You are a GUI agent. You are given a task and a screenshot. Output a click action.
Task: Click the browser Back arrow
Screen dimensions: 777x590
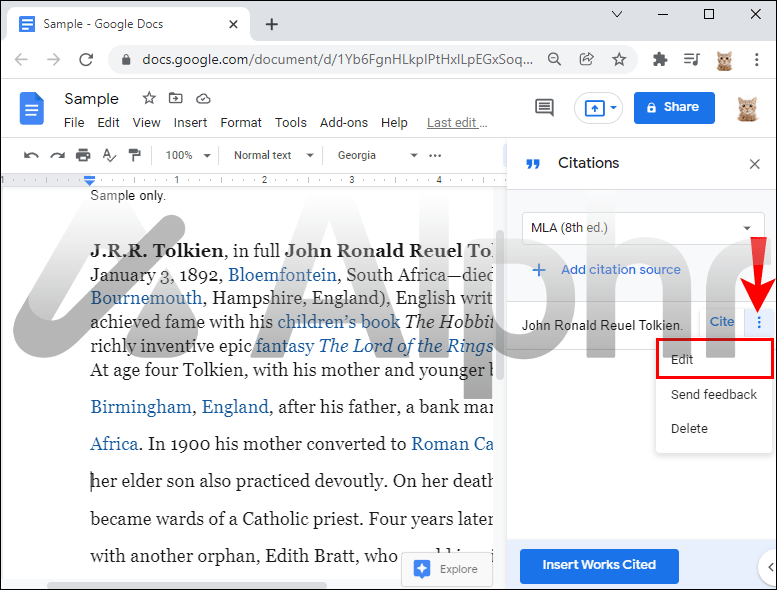(x=21, y=60)
